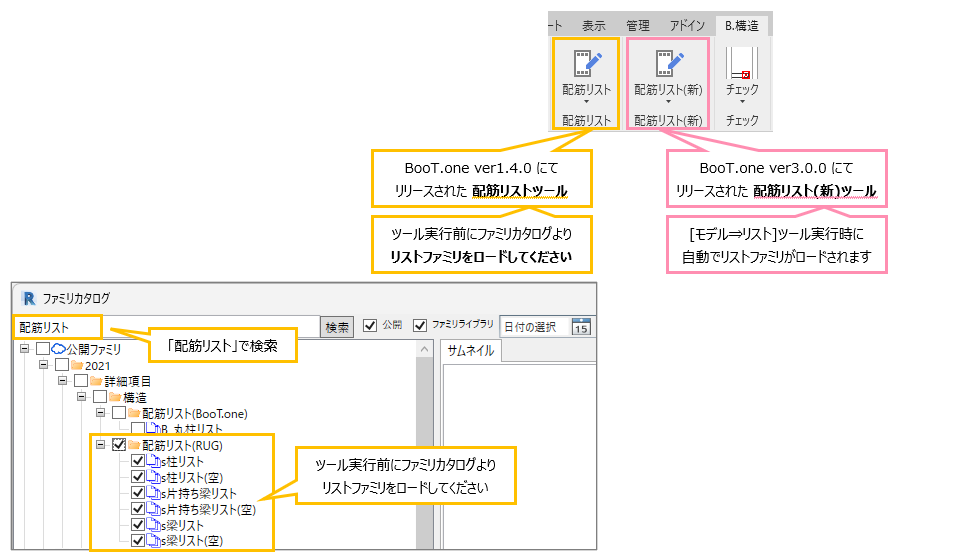Collapse the 2021 tree node
This screenshot has height=557, width=966.
(43, 365)
